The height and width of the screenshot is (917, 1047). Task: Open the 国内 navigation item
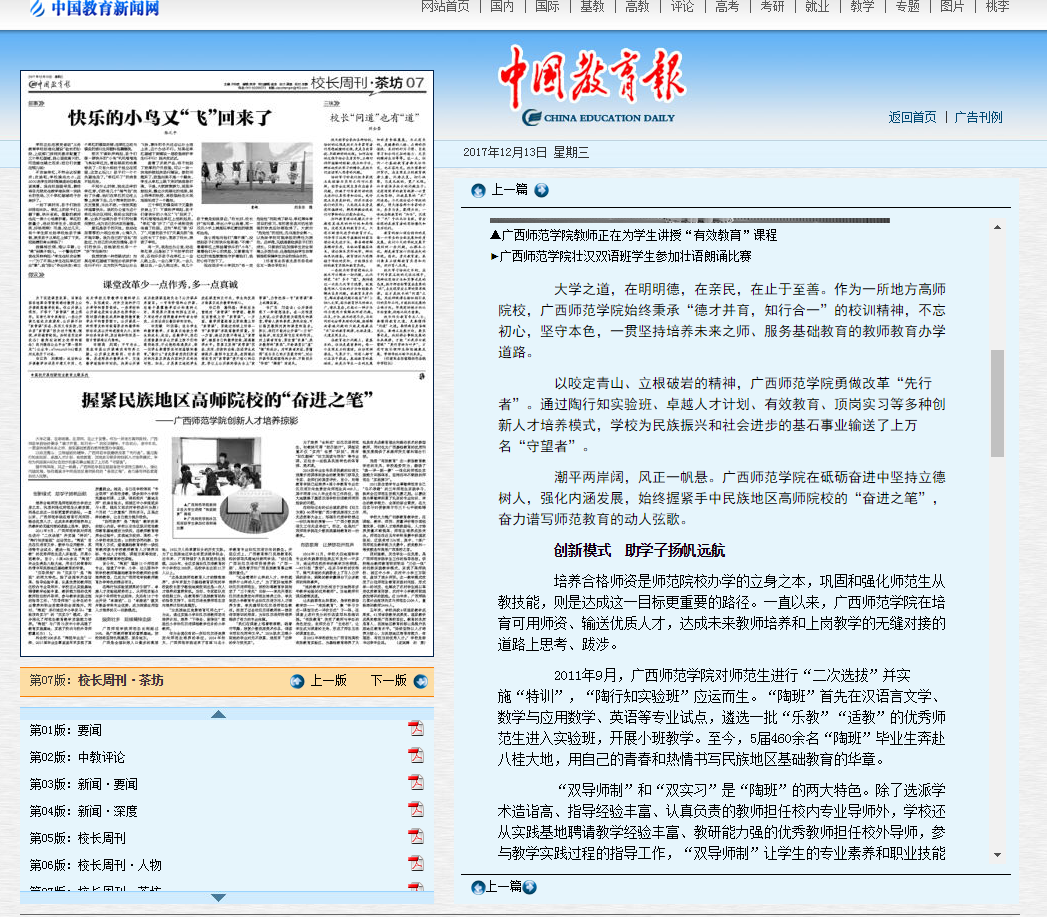[502, 7]
